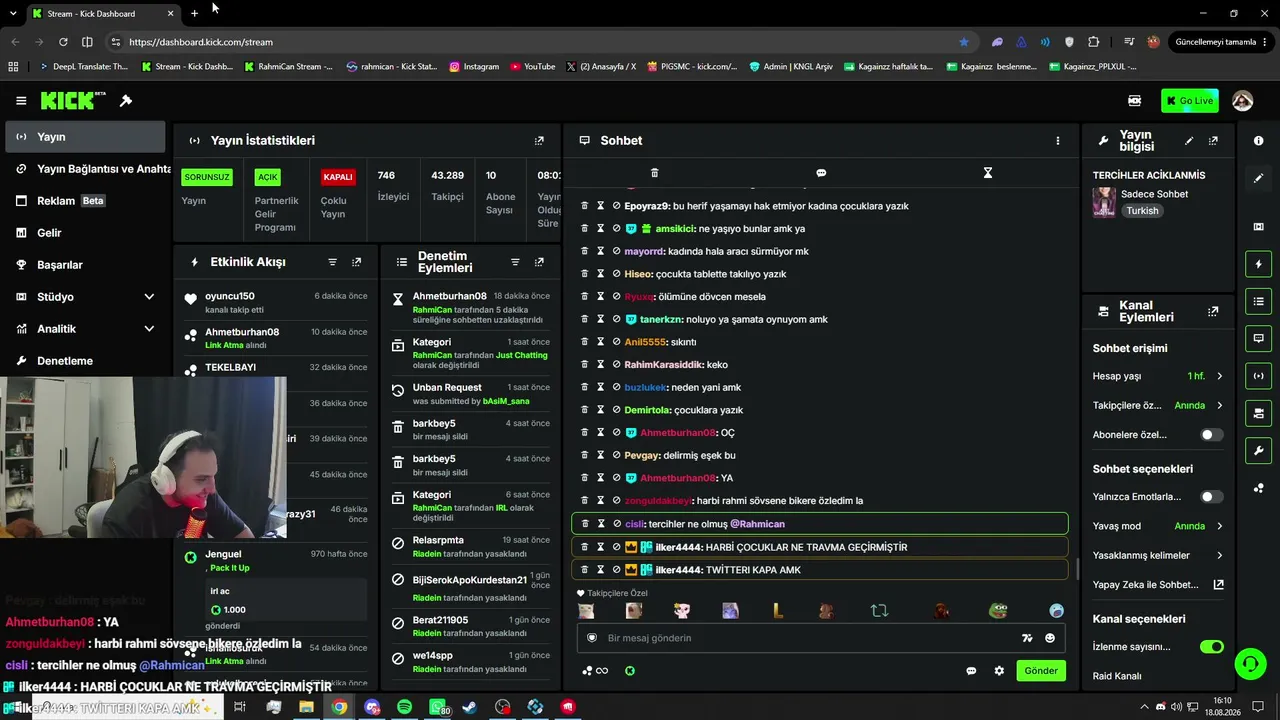Open the Takipçilere özel setting arrow
Viewport: 1280px width, 720px height.
point(1219,406)
